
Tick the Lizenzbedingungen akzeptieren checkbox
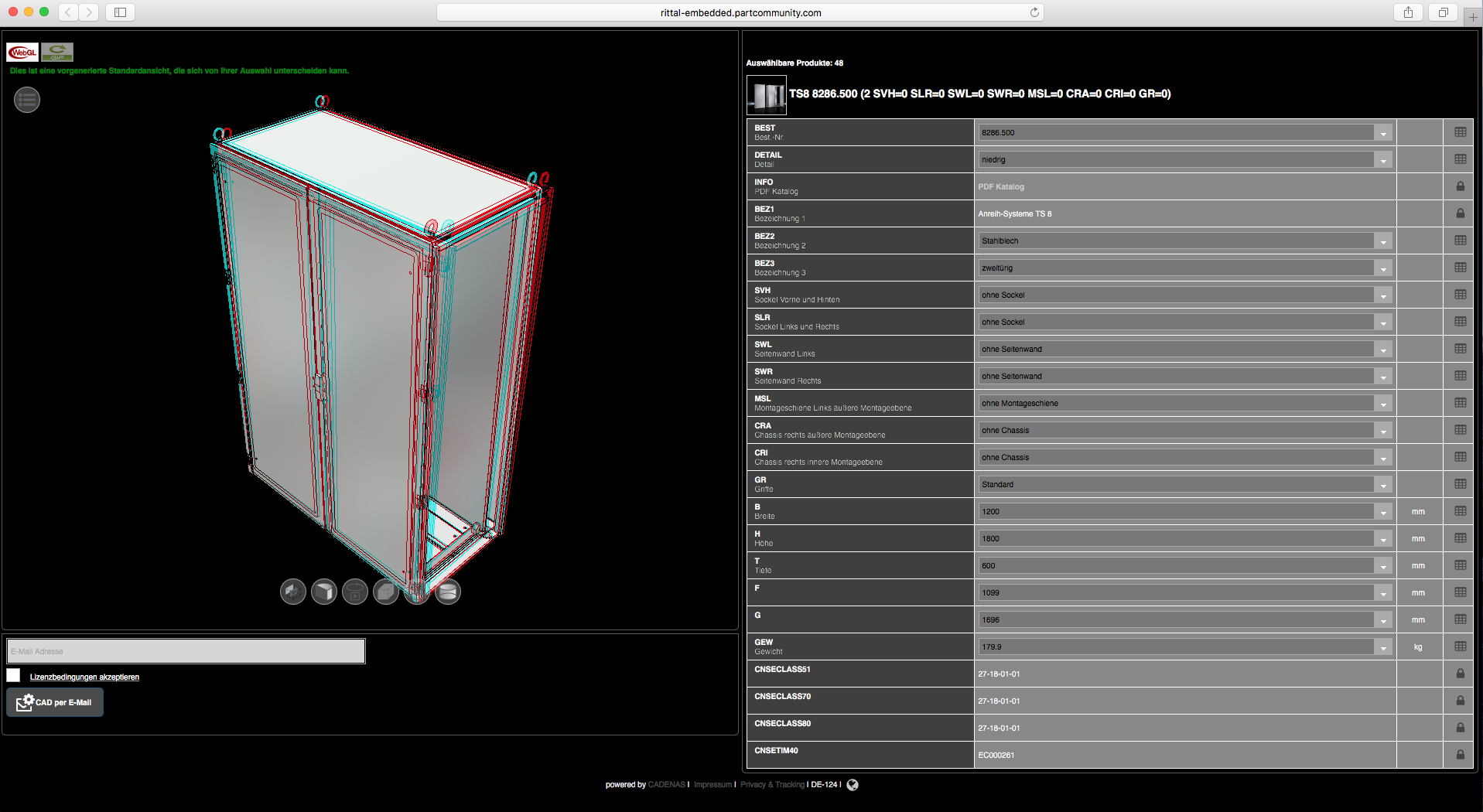[13, 675]
